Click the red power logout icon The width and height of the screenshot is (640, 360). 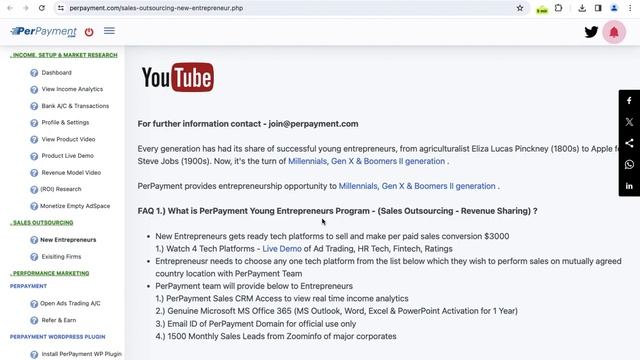tap(89, 32)
